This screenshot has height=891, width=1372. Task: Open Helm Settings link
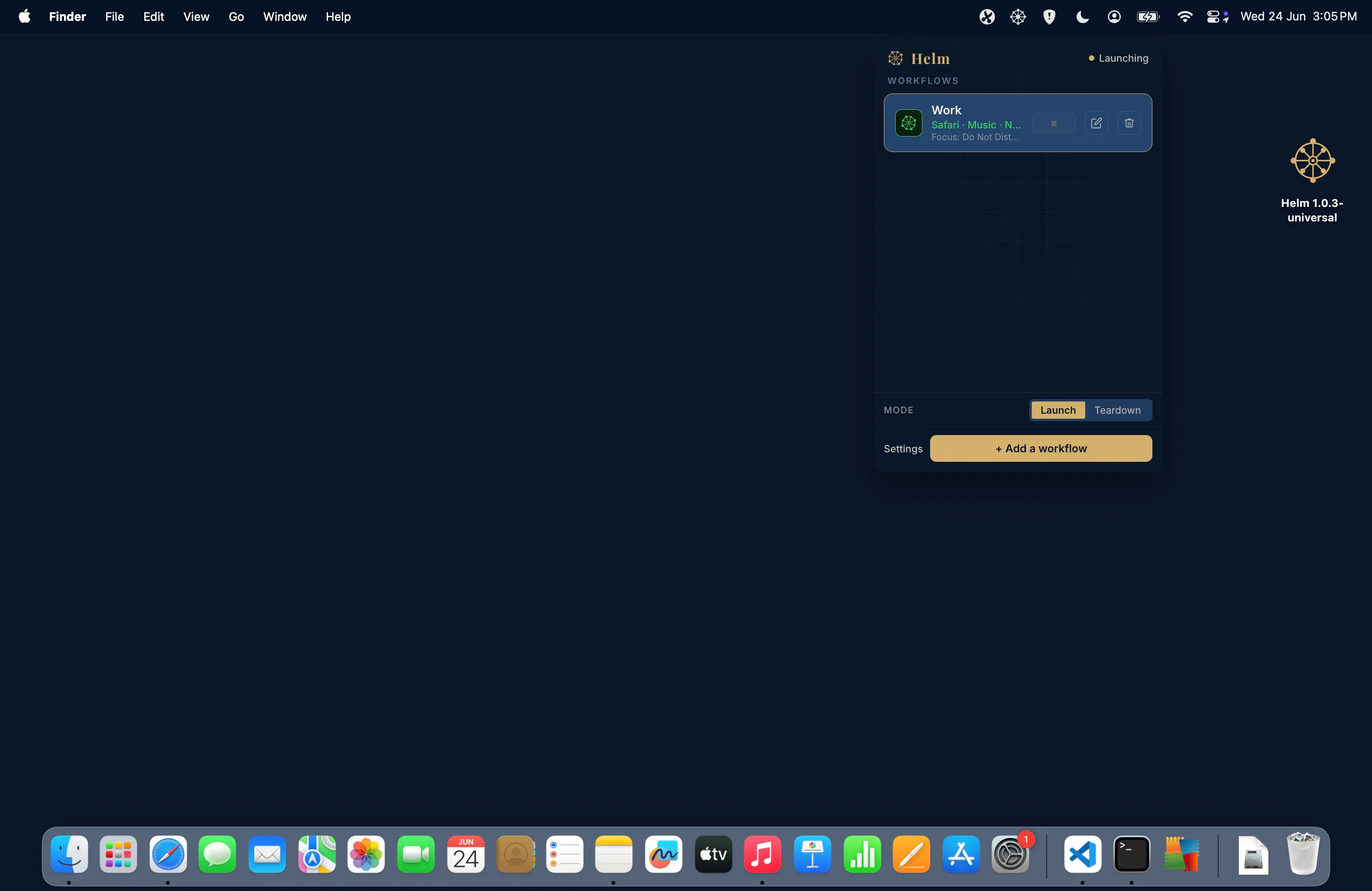coord(903,449)
